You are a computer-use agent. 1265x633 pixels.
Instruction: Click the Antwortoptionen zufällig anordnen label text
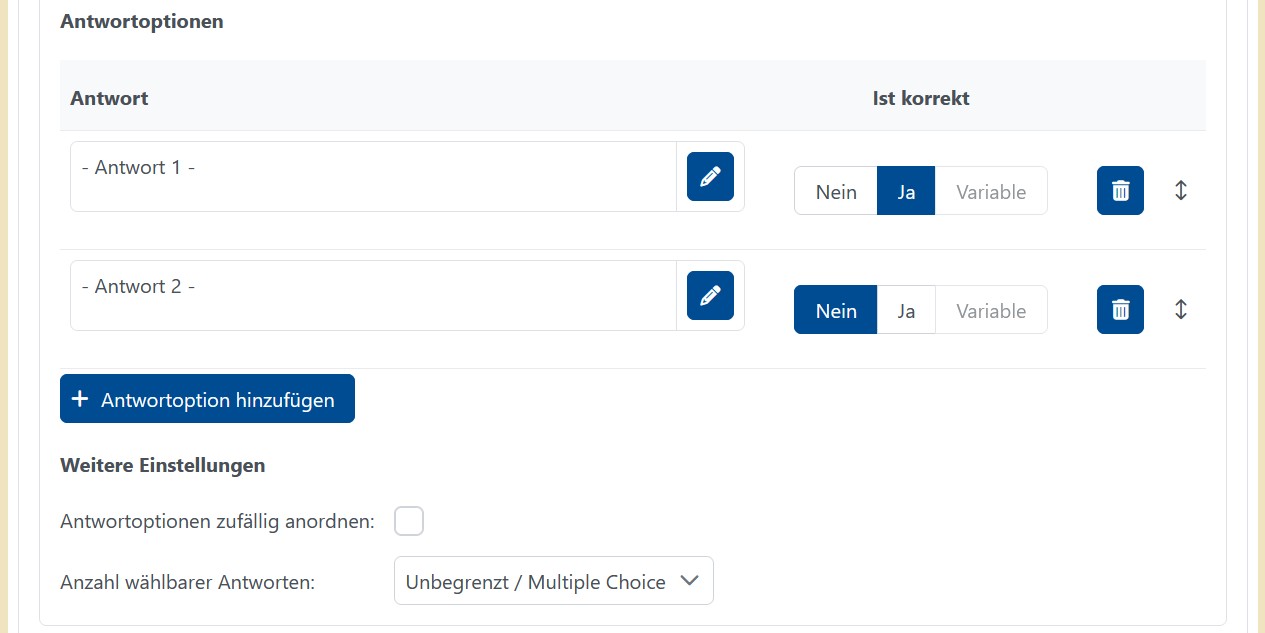click(217, 522)
